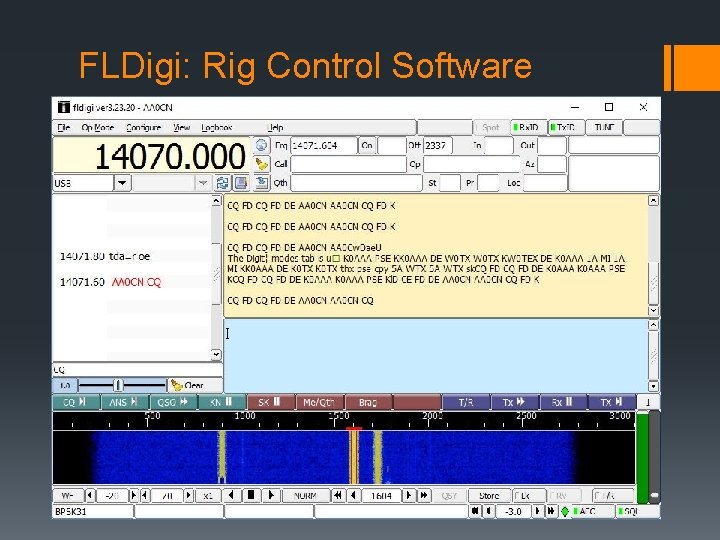Viewport: 720px width, 540px height.
Task: Open the Configure menu
Action: [143, 127]
